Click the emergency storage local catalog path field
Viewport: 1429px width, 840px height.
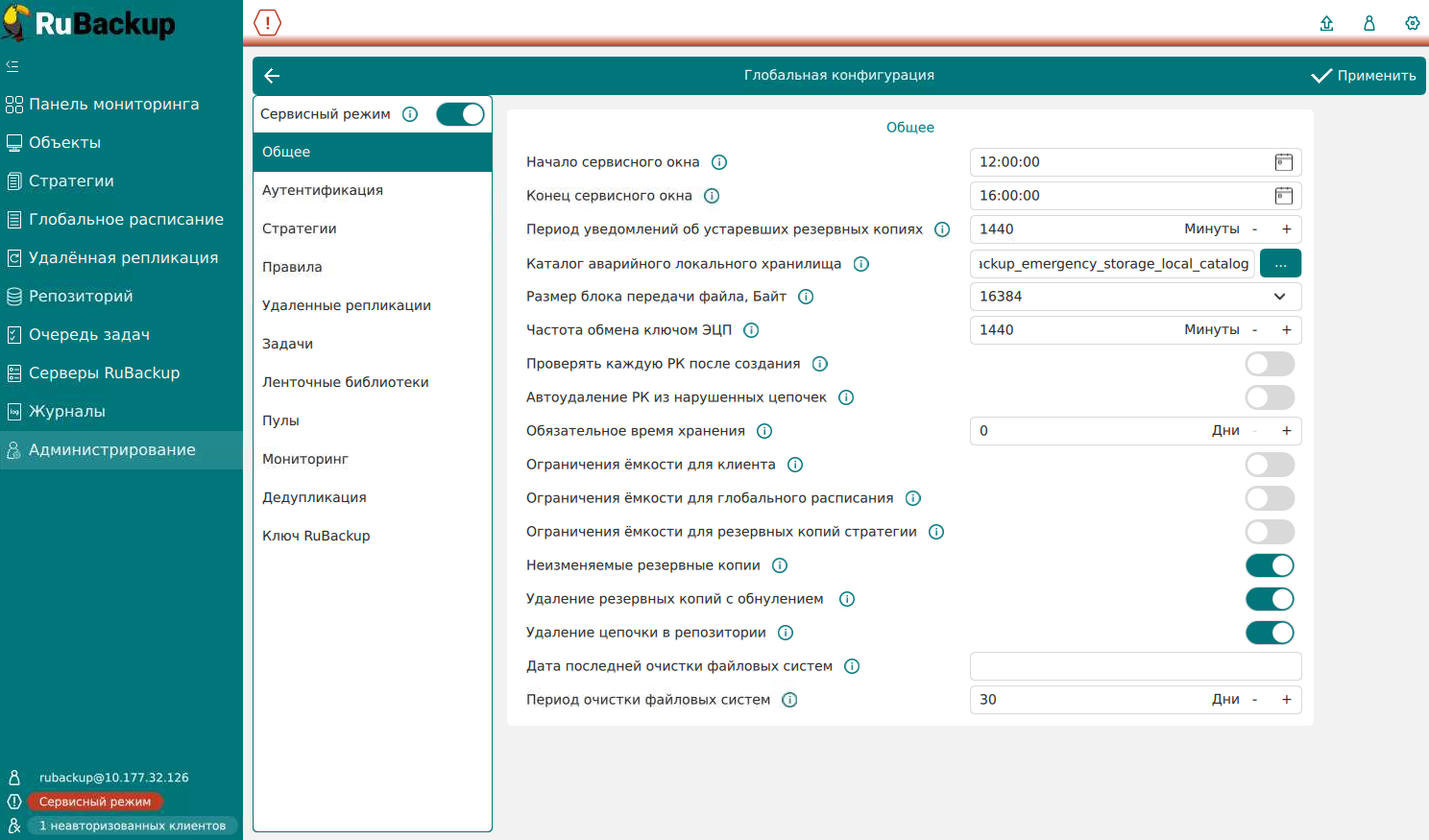tap(1112, 263)
